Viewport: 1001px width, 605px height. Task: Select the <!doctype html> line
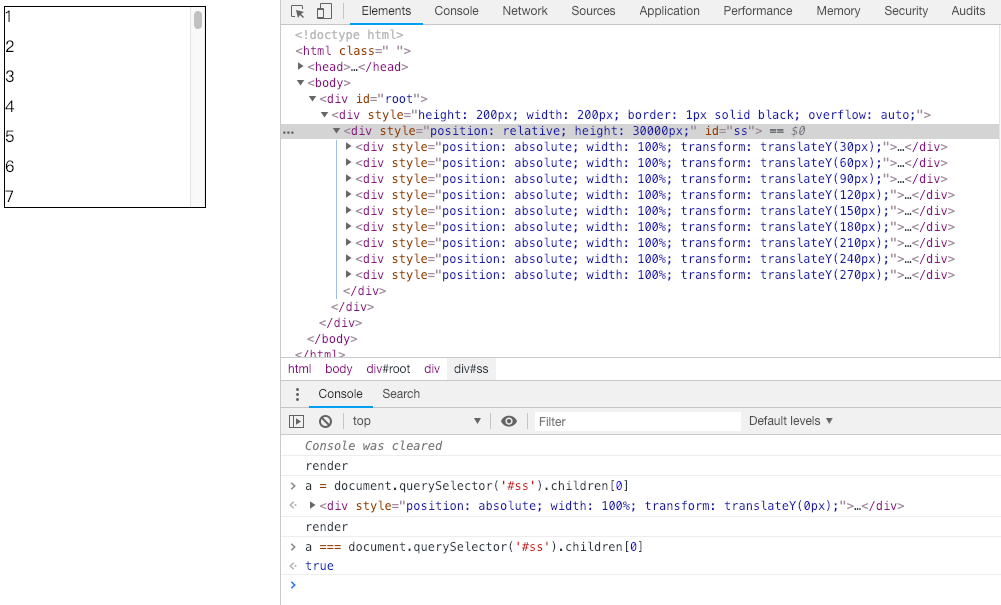point(349,34)
